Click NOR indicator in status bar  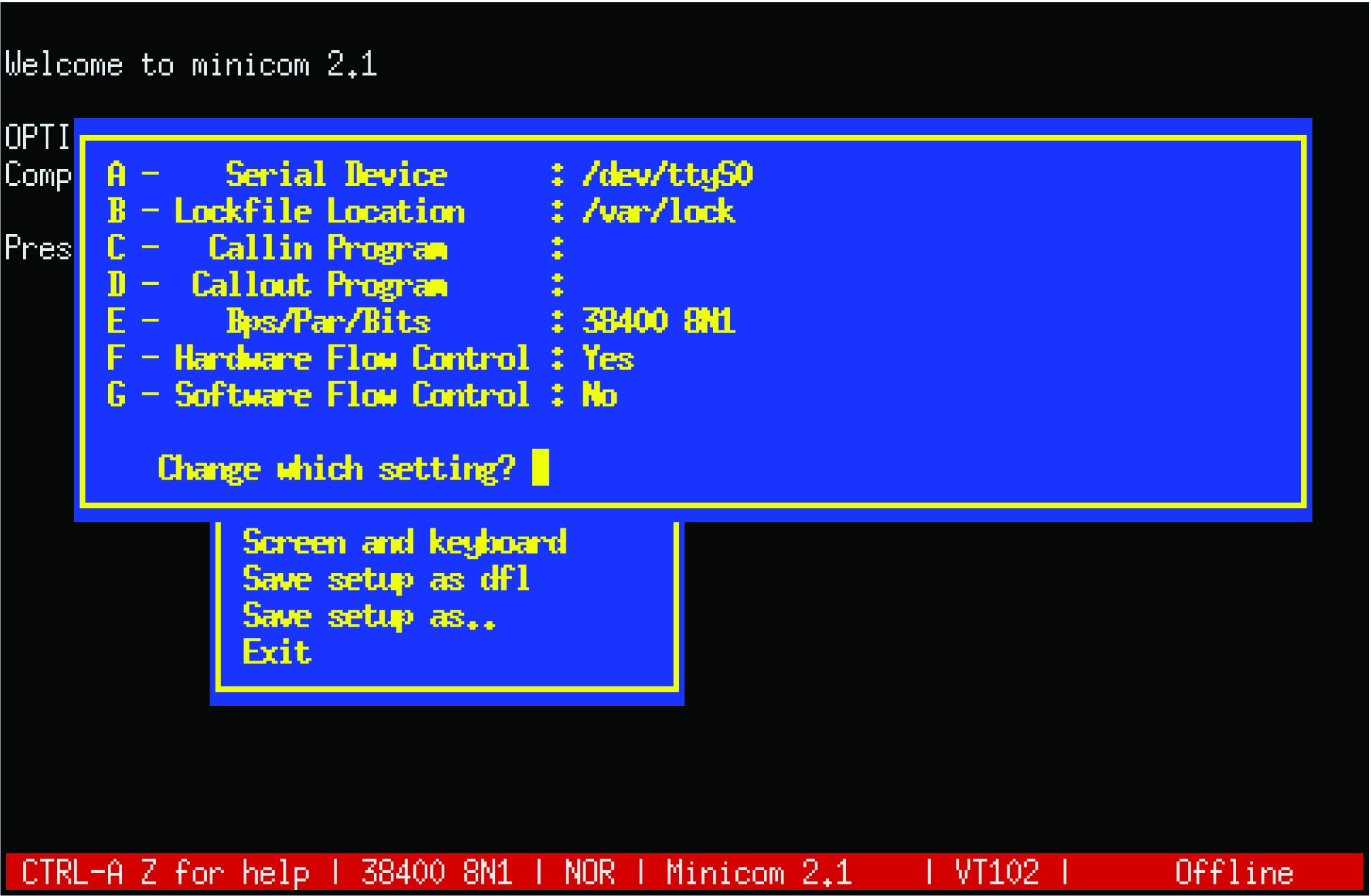click(590, 872)
